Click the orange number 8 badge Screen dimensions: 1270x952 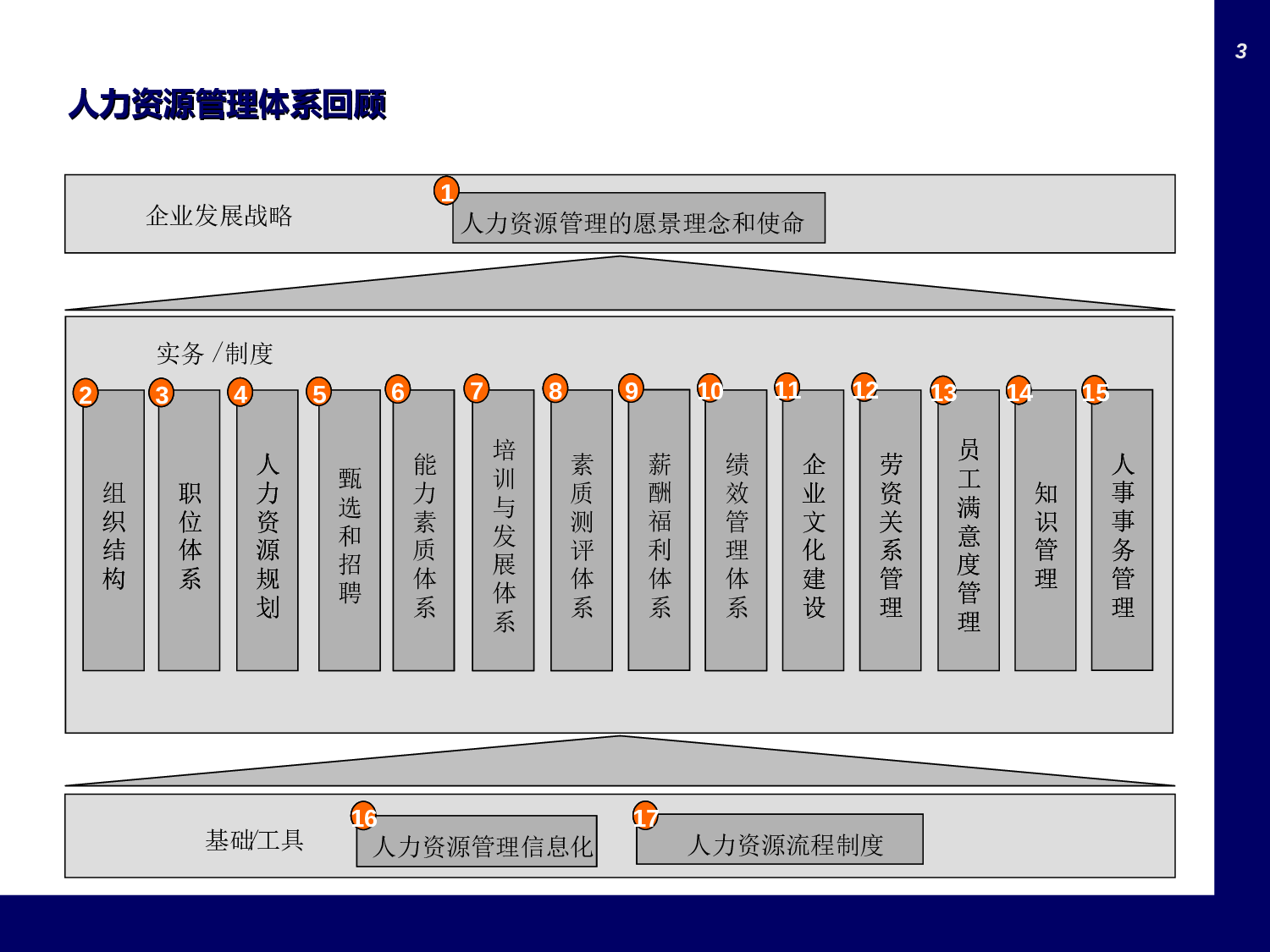tap(555, 389)
